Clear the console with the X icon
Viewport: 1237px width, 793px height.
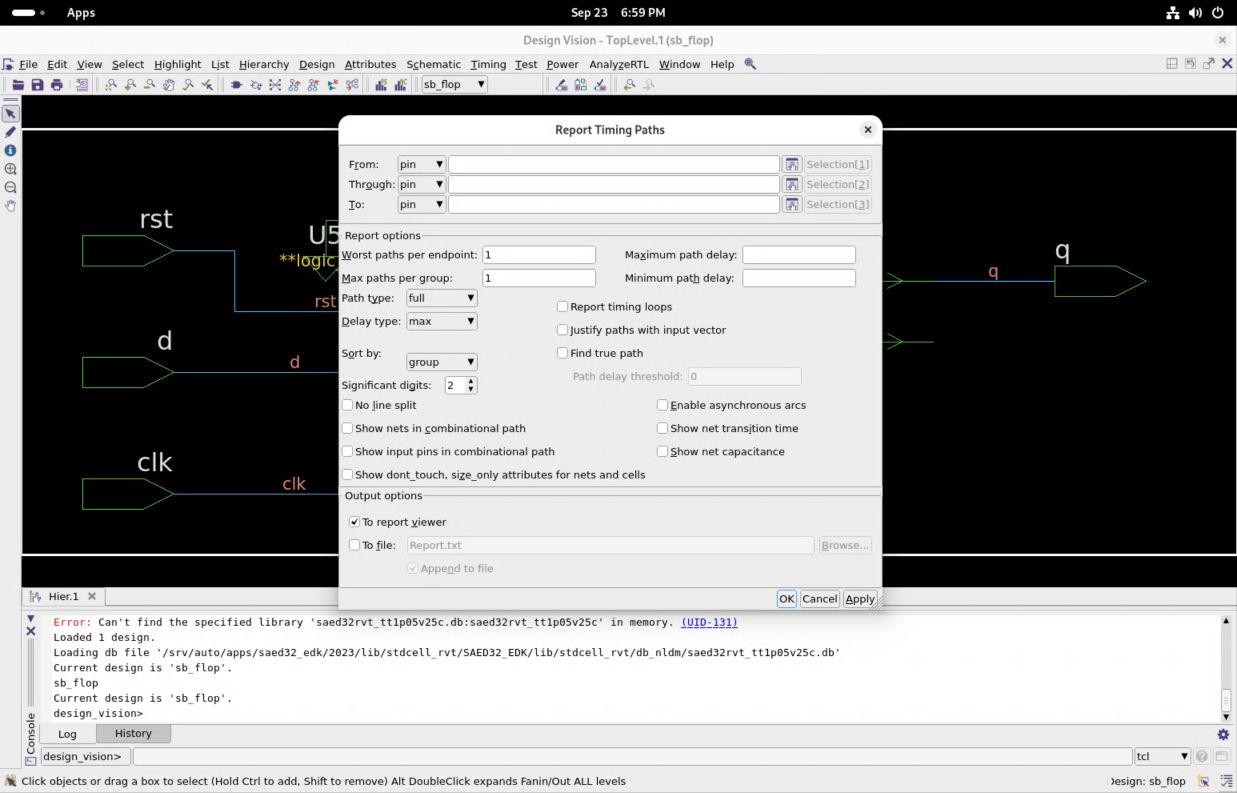click(x=30, y=632)
